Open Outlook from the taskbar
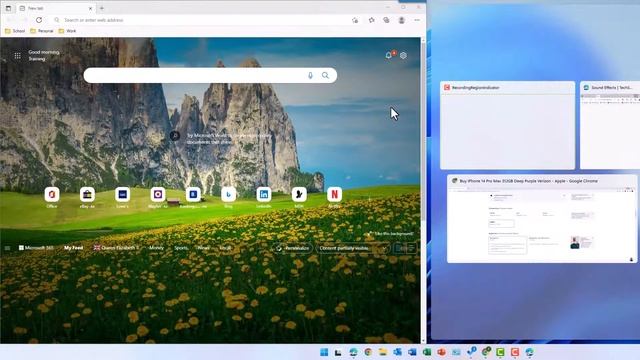 398,352
